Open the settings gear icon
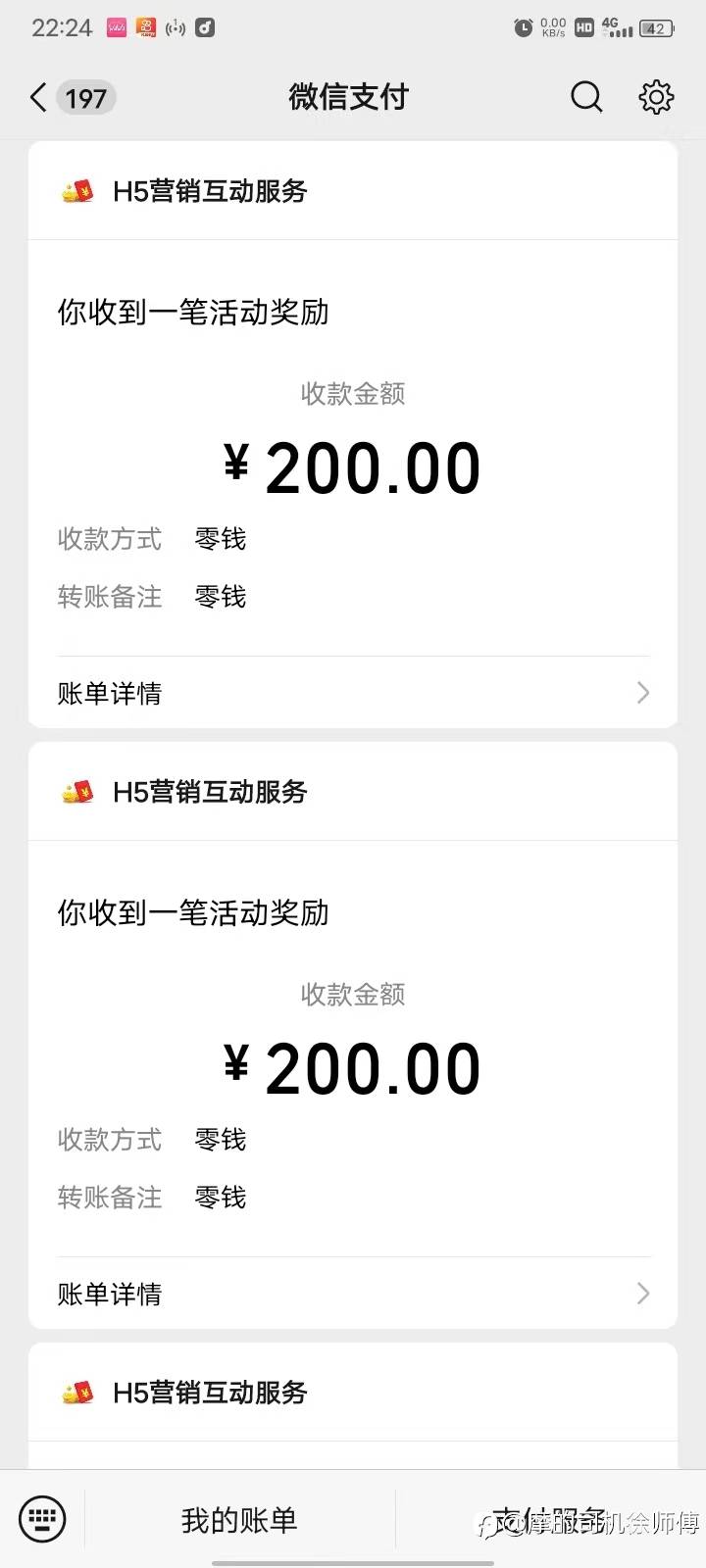Screen dimensions: 706x1568 point(656,96)
